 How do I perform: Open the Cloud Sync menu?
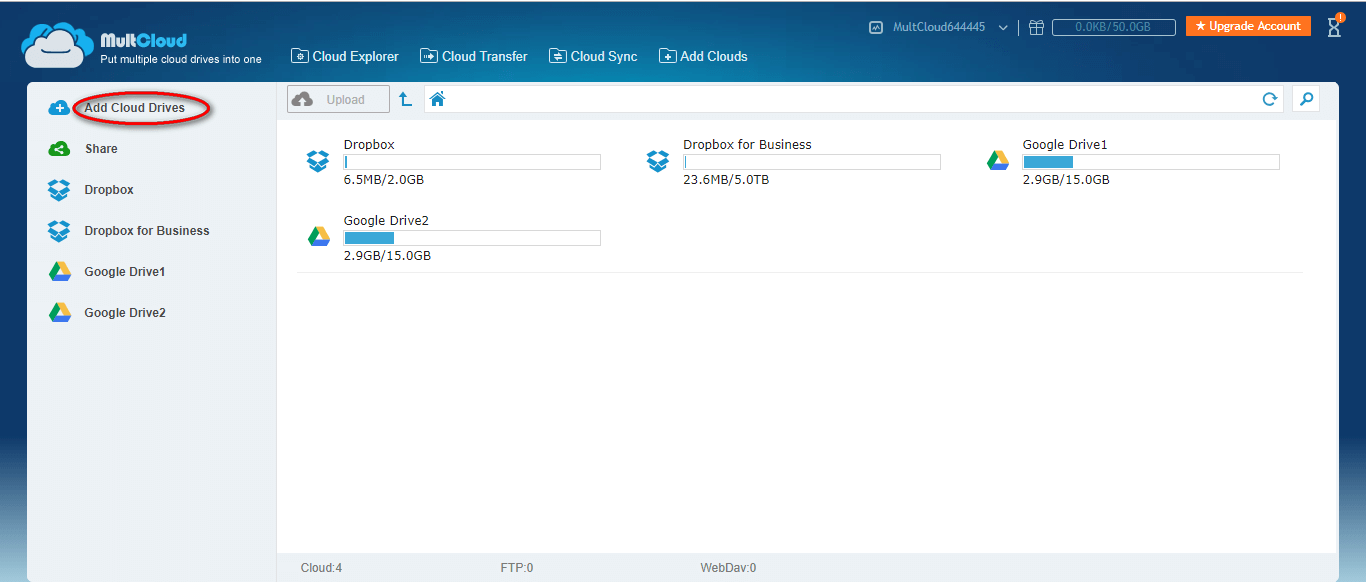pos(593,57)
